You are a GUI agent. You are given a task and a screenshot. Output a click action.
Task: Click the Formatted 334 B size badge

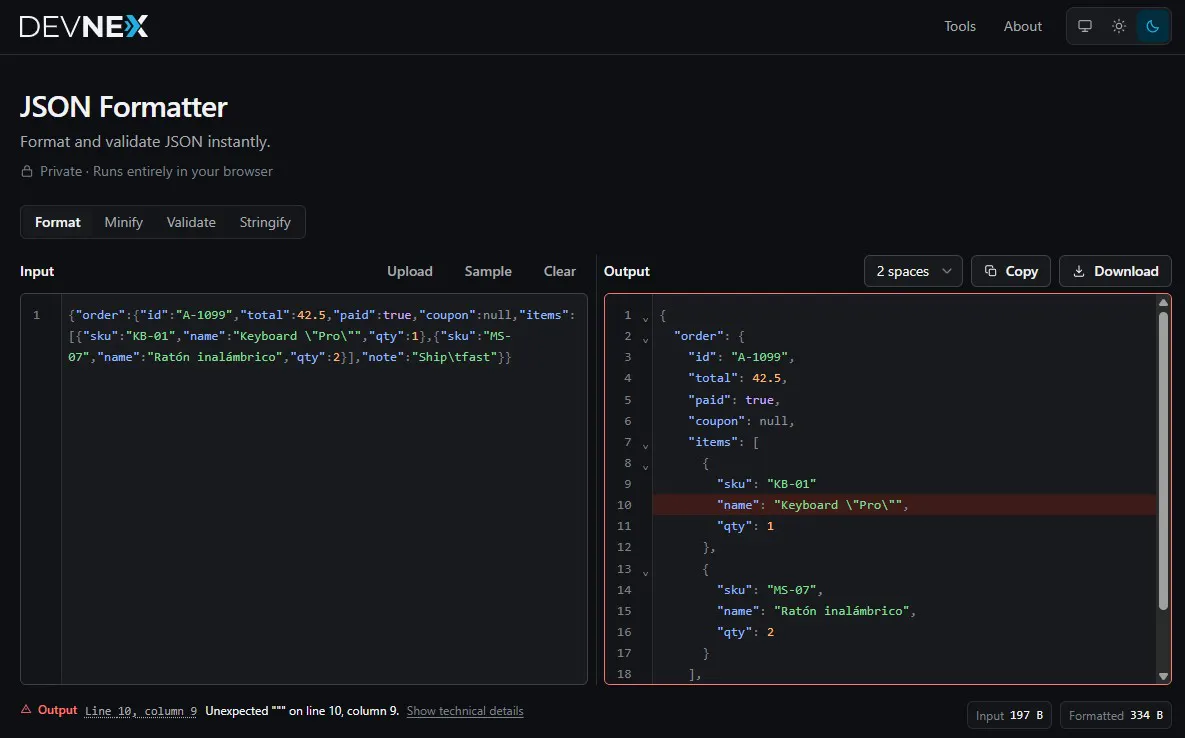pos(1115,715)
